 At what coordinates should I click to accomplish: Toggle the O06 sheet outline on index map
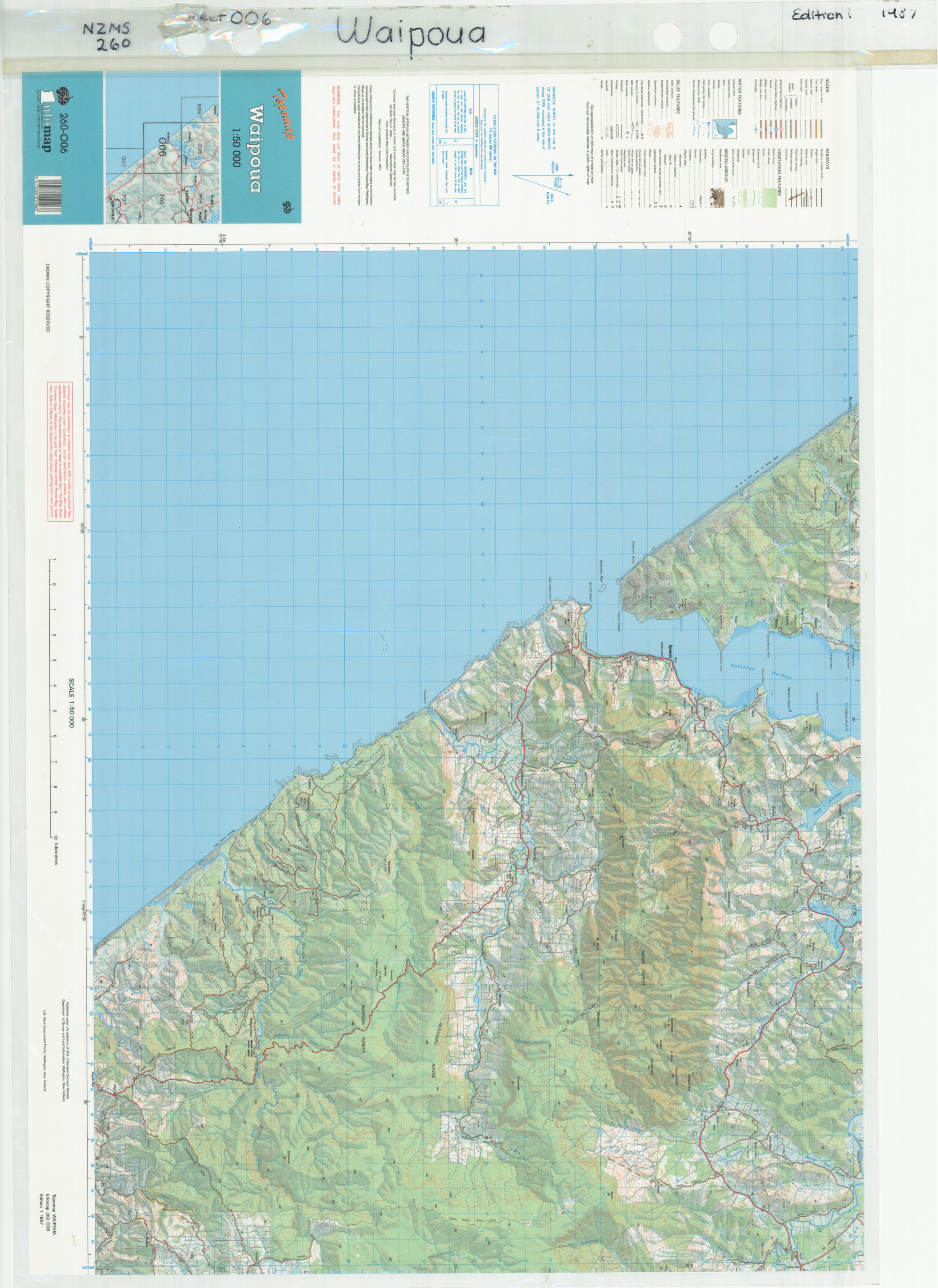162,146
